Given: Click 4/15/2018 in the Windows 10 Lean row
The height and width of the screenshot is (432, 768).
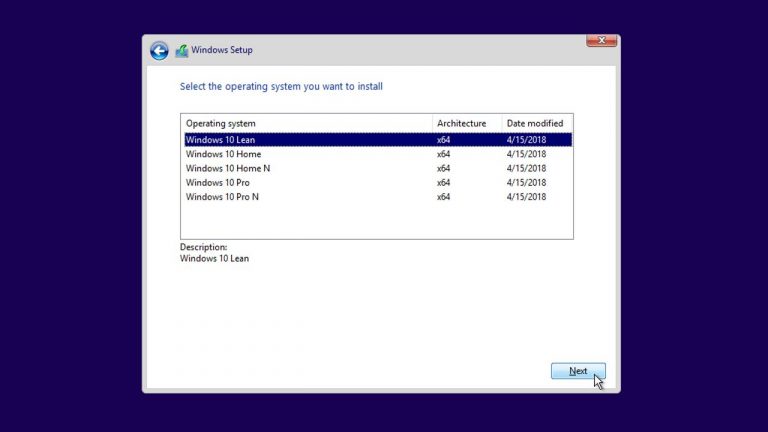Looking at the screenshot, I should [x=526, y=140].
